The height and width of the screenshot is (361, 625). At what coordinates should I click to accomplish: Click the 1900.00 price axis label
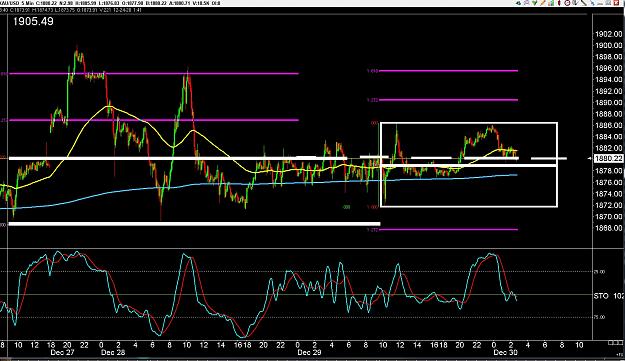pos(609,45)
